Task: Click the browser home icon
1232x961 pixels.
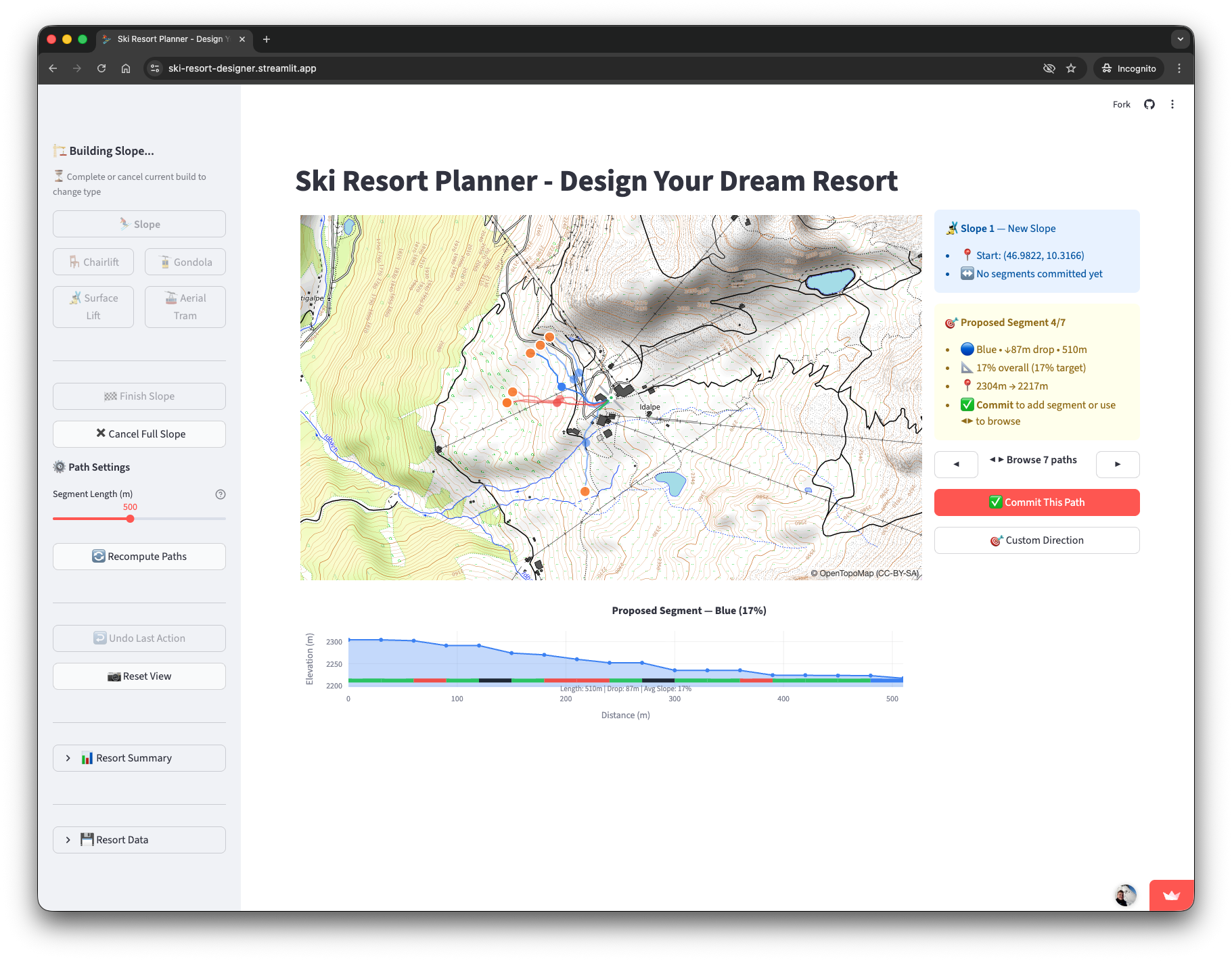Action: coord(126,68)
